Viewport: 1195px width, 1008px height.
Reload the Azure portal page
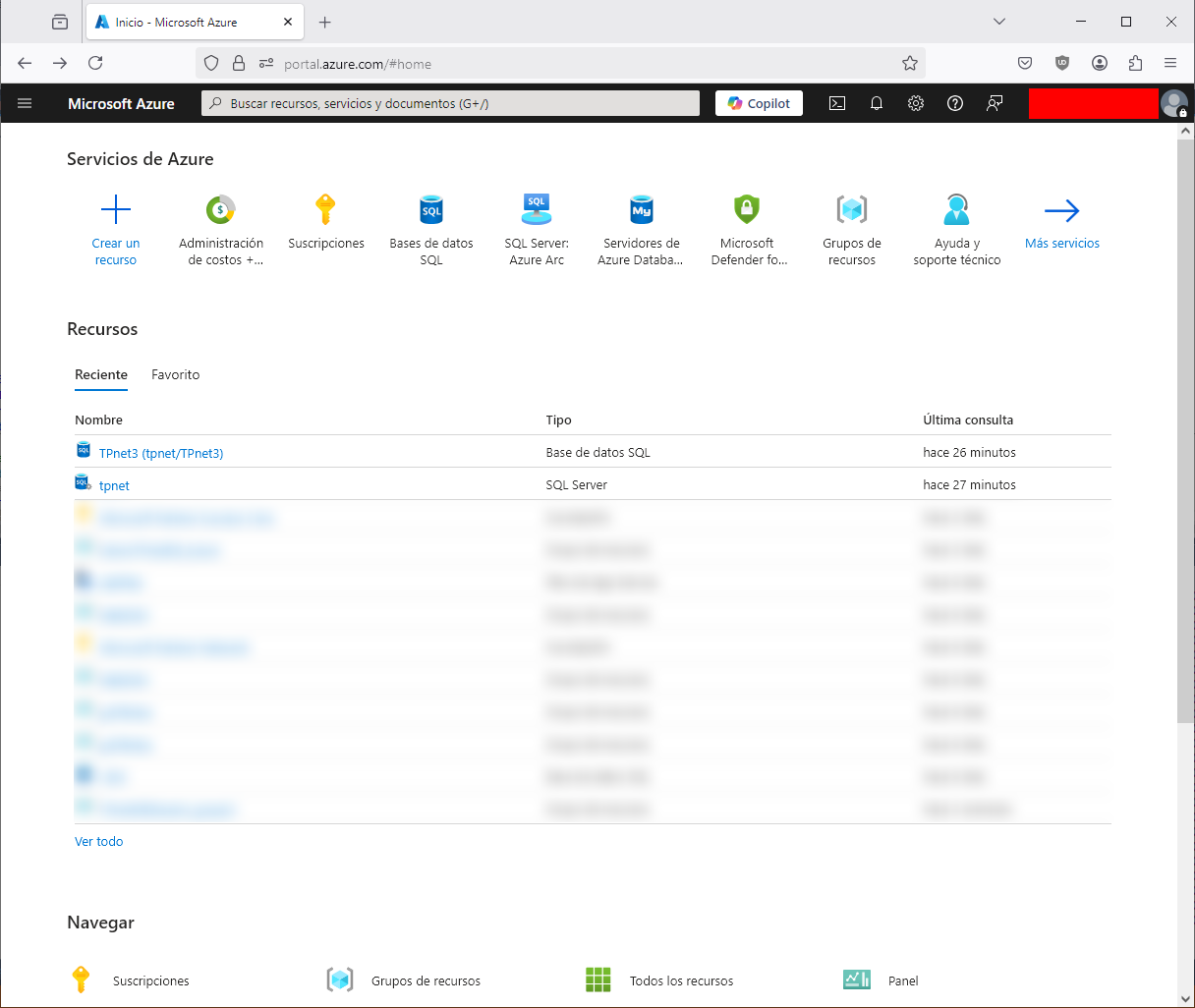(x=95, y=63)
